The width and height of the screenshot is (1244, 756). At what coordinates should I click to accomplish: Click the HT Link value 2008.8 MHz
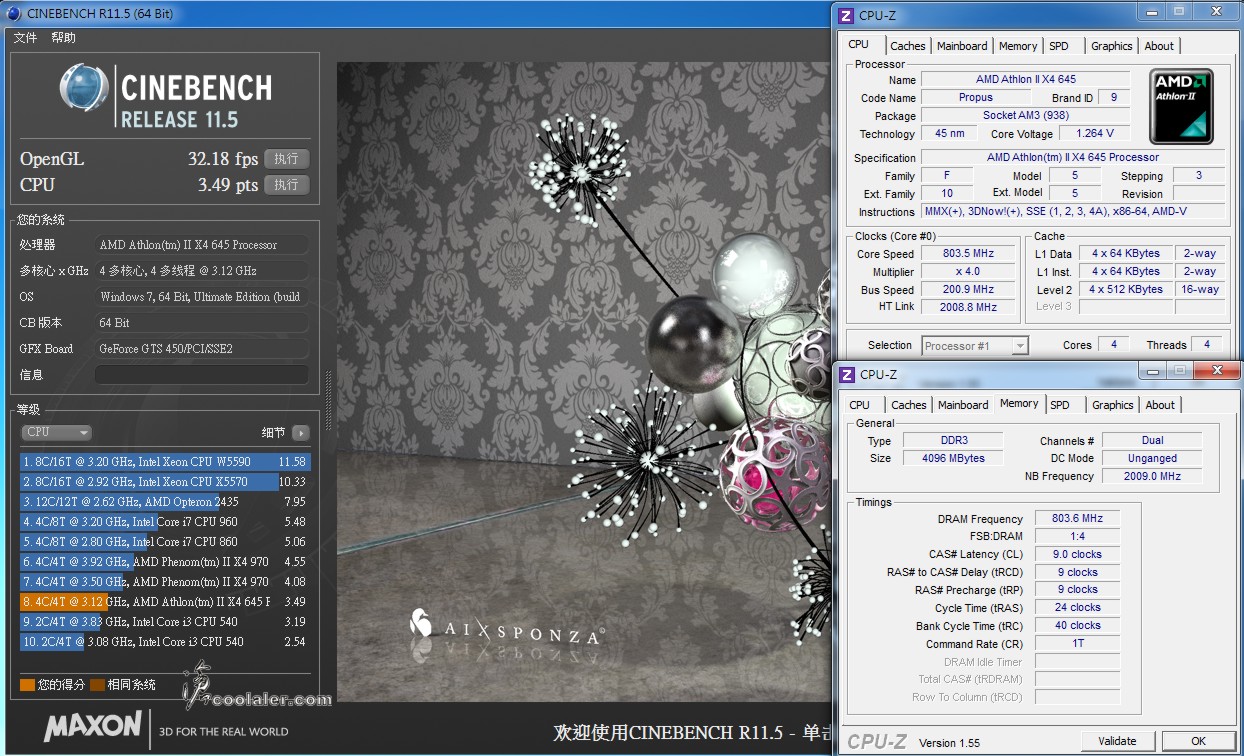[x=968, y=308]
